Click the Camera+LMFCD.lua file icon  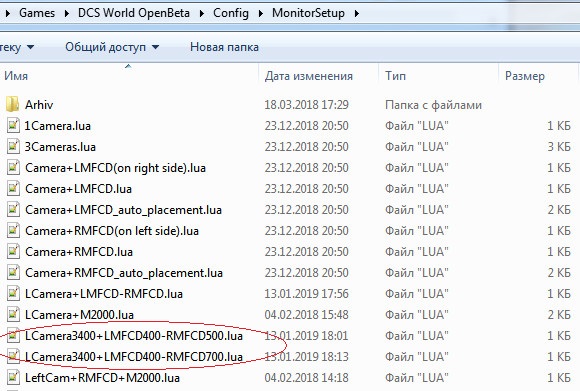coord(13,189)
